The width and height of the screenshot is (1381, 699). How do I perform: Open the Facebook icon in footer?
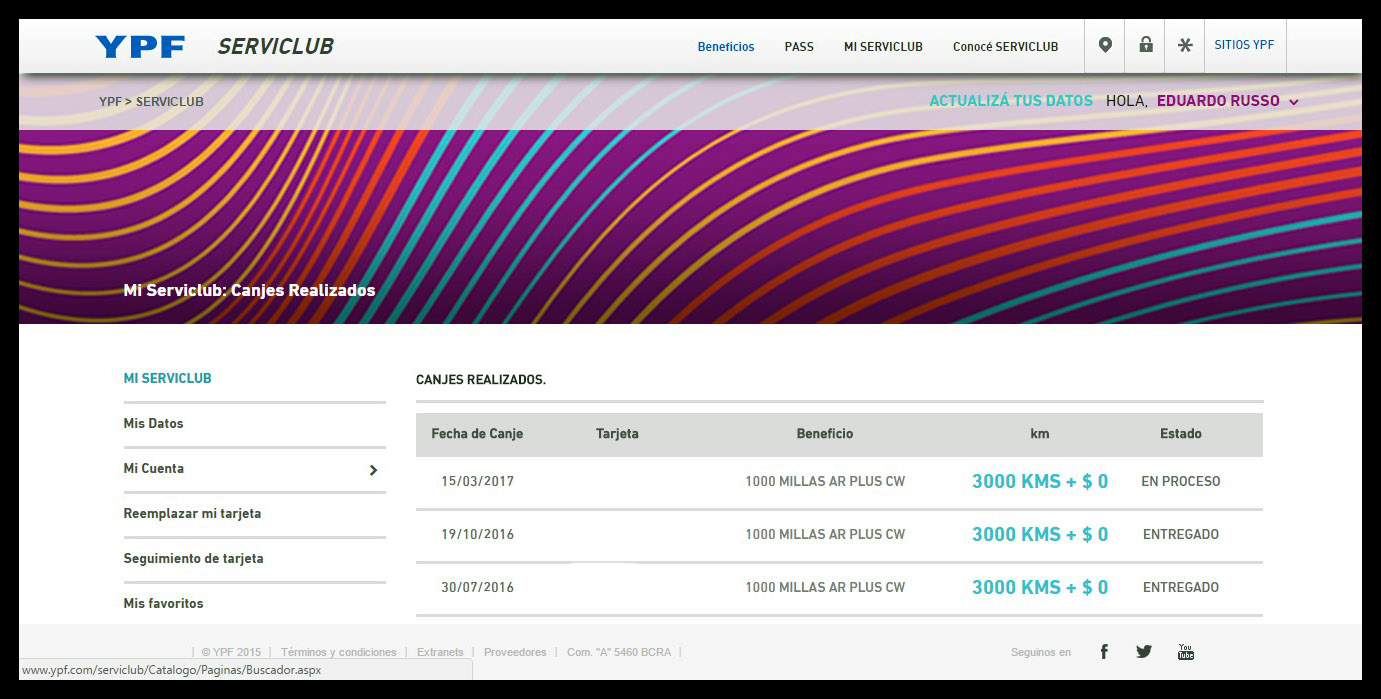1104,652
